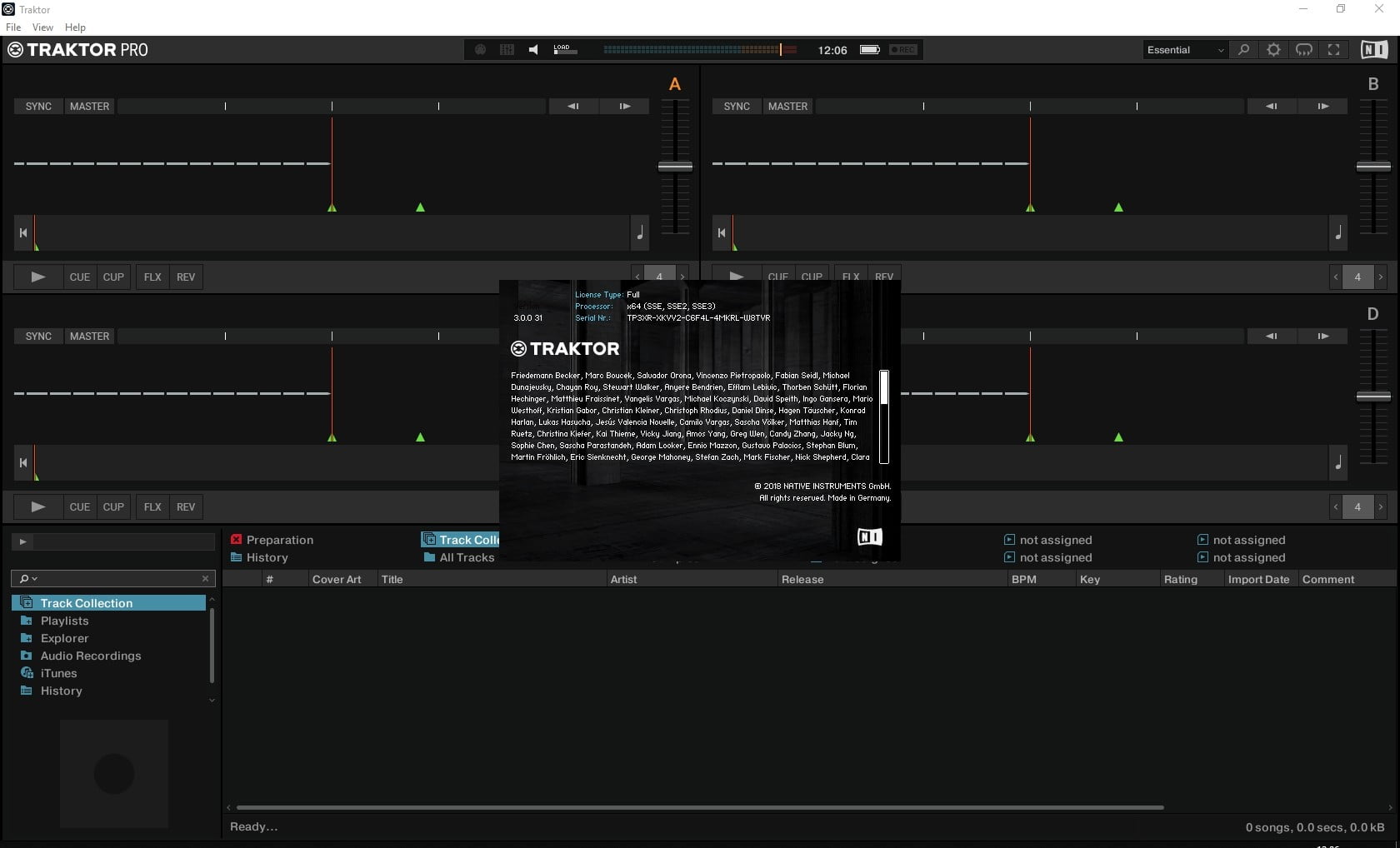1400x848 pixels.
Task: Toggle FLX flux mode on Deck C
Action: point(152,507)
